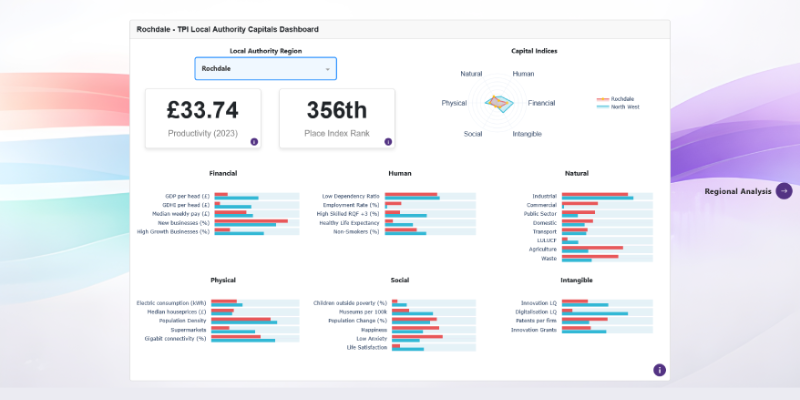The height and width of the screenshot is (400, 800).
Task: Click the Population Density label
Action: (x=183, y=321)
